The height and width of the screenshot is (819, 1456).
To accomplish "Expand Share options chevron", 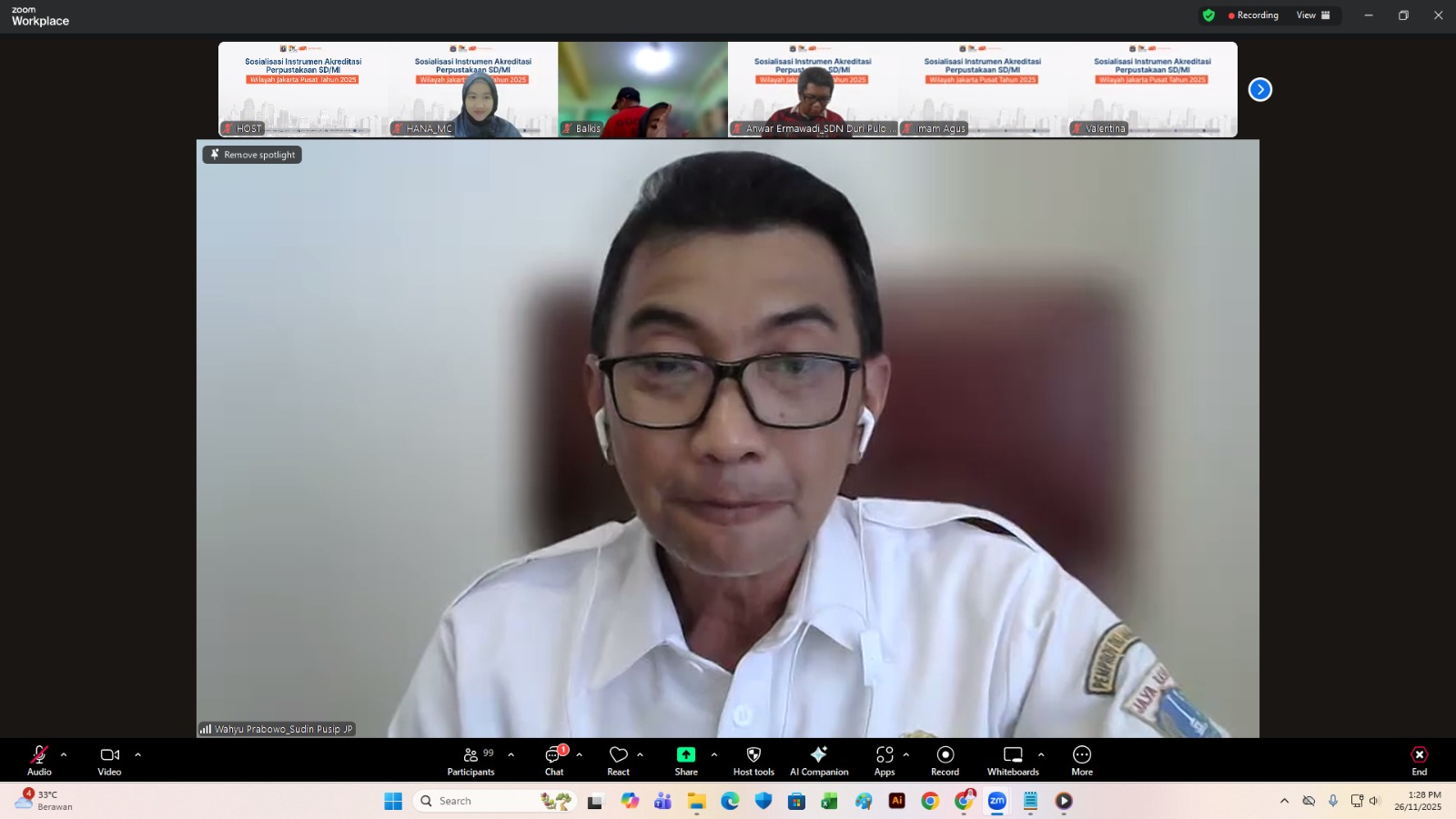I will 714,754.
